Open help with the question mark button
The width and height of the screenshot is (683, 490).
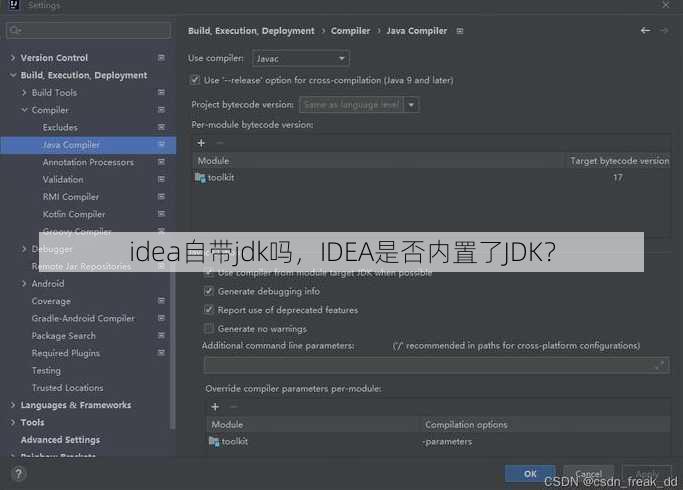point(19,474)
